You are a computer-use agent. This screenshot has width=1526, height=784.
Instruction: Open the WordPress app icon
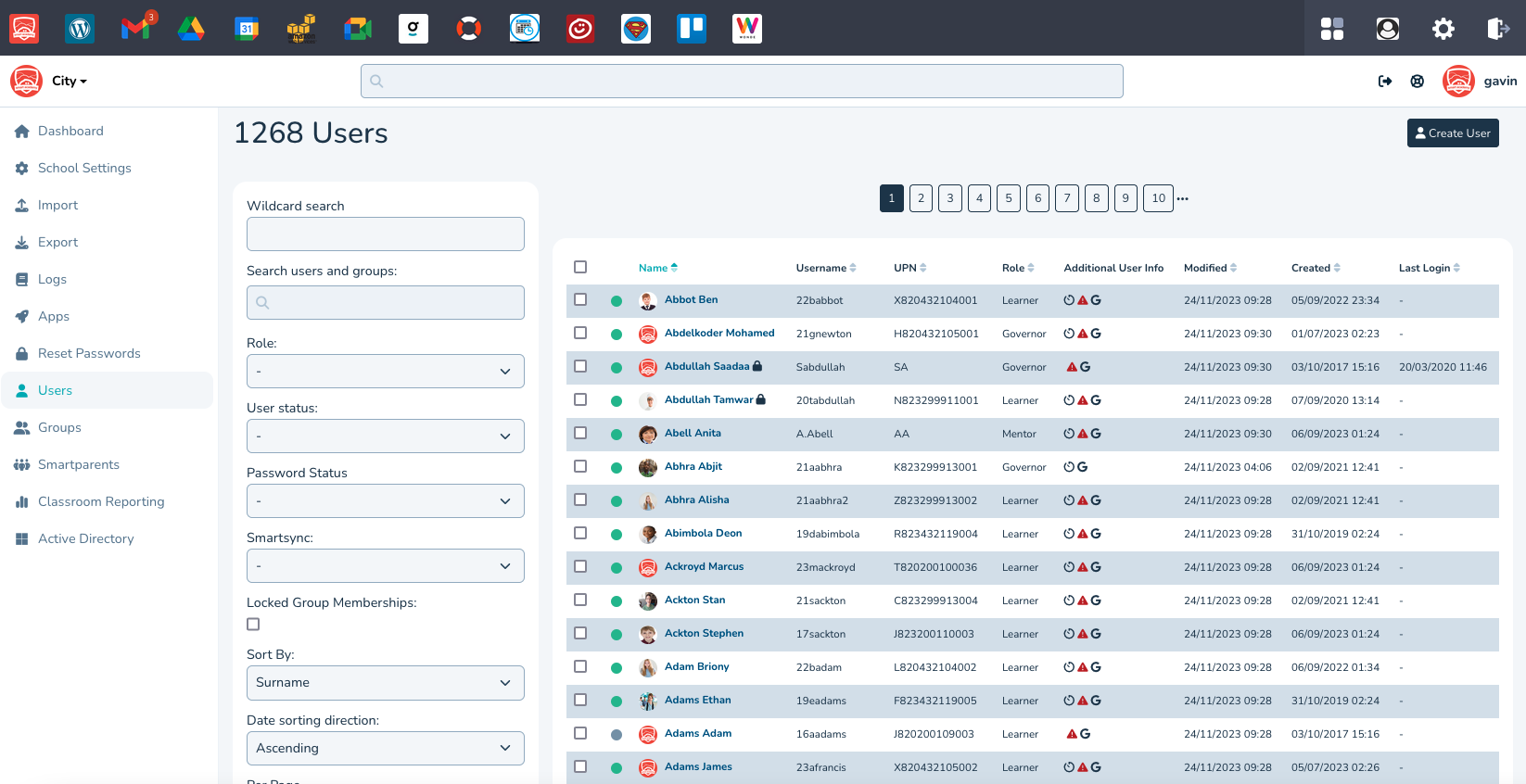click(80, 29)
